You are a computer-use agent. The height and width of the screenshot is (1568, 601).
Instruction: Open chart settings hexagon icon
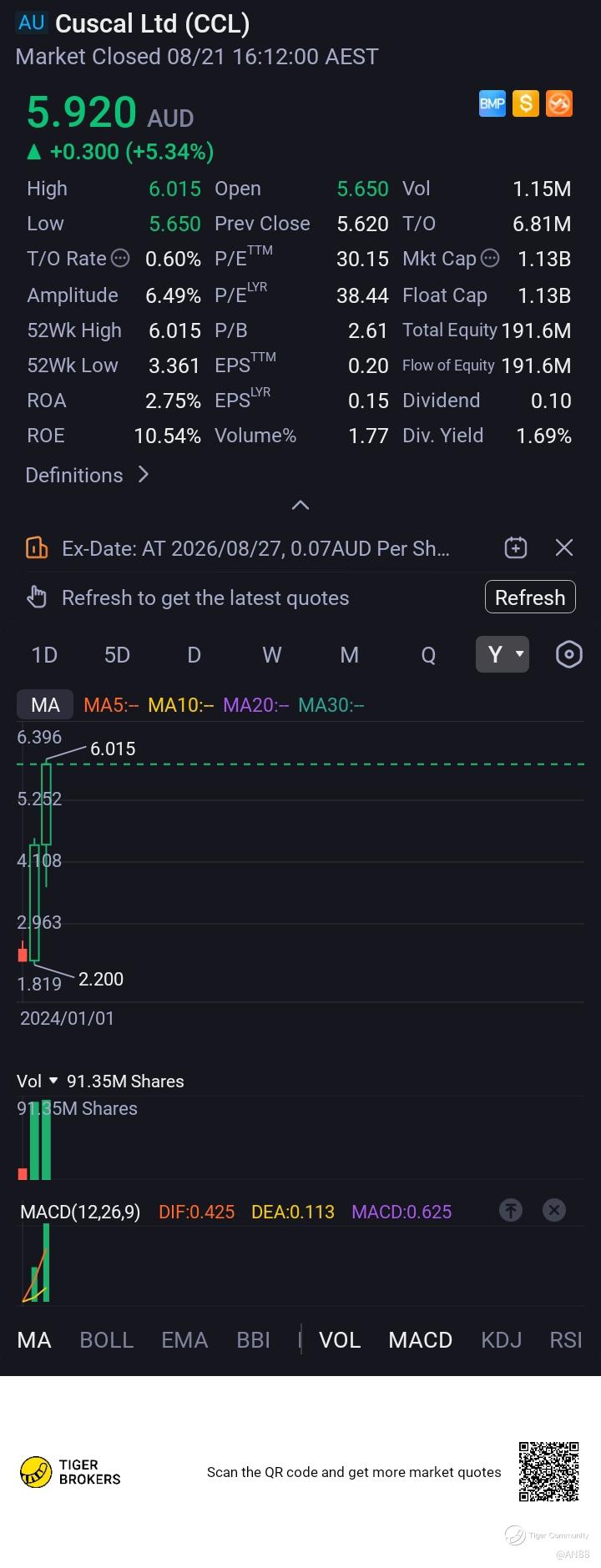coord(568,654)
